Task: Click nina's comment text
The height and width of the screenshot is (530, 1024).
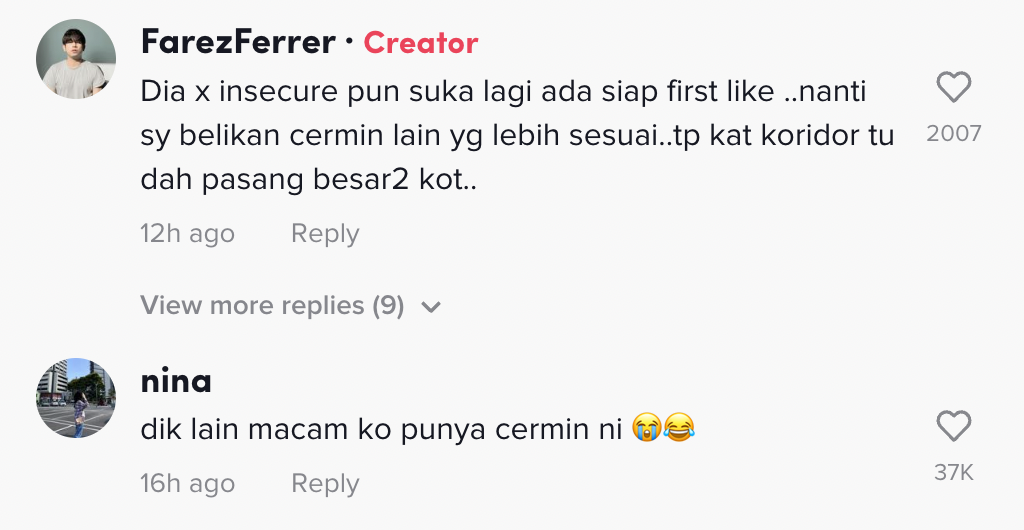Action: coord(380,429)
